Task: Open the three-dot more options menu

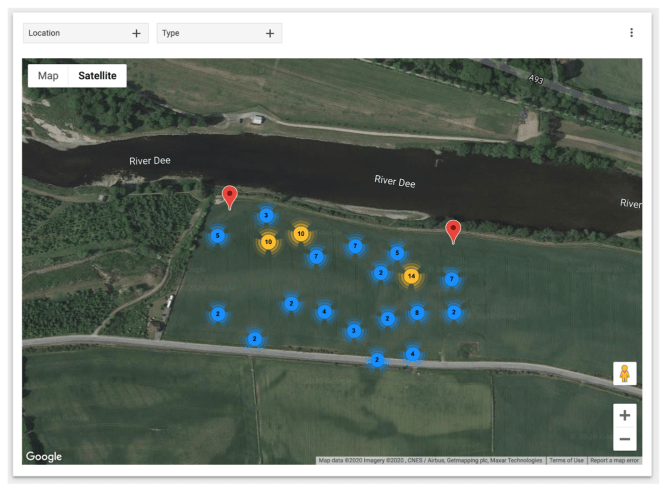Action: (x=631, y=33)
